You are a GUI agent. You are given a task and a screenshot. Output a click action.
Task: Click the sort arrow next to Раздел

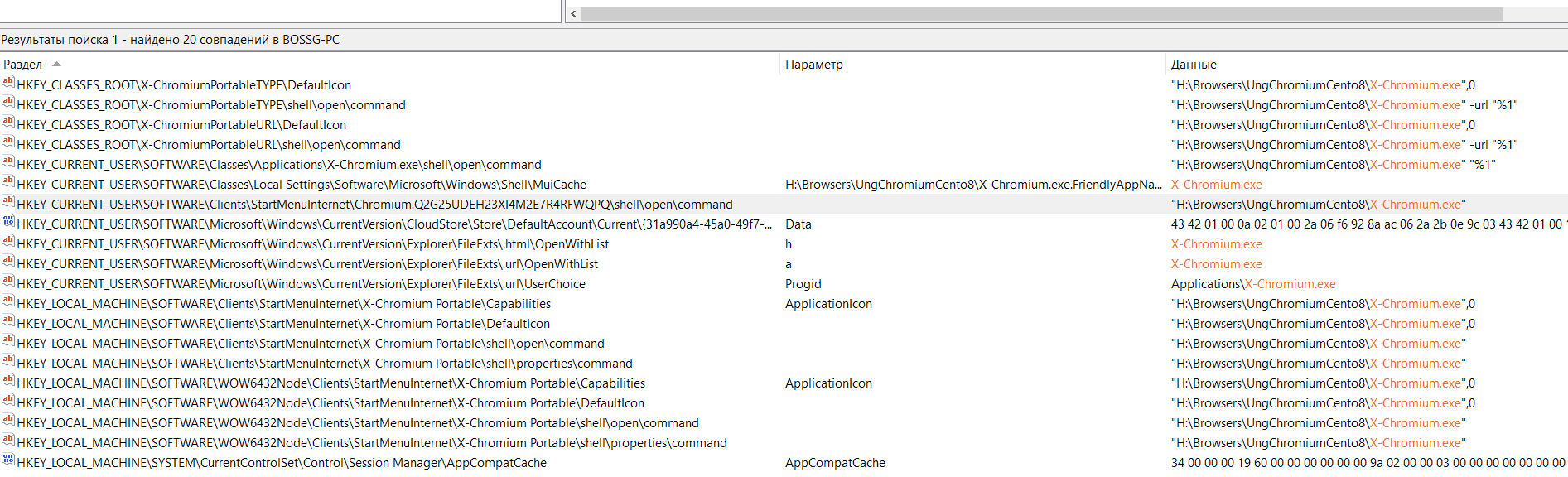coord(56,64)
